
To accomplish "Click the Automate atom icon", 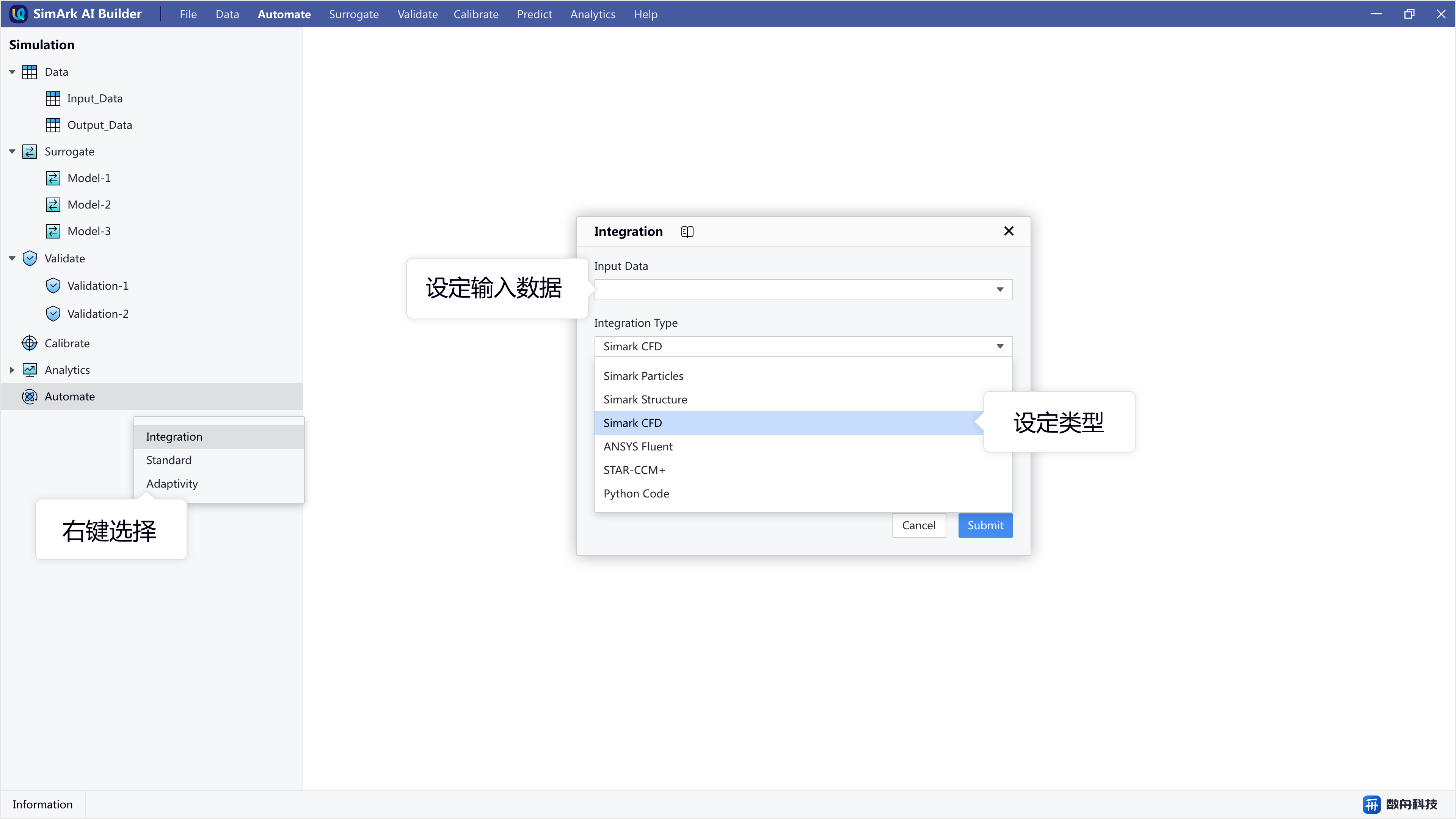I will point(30,396).
